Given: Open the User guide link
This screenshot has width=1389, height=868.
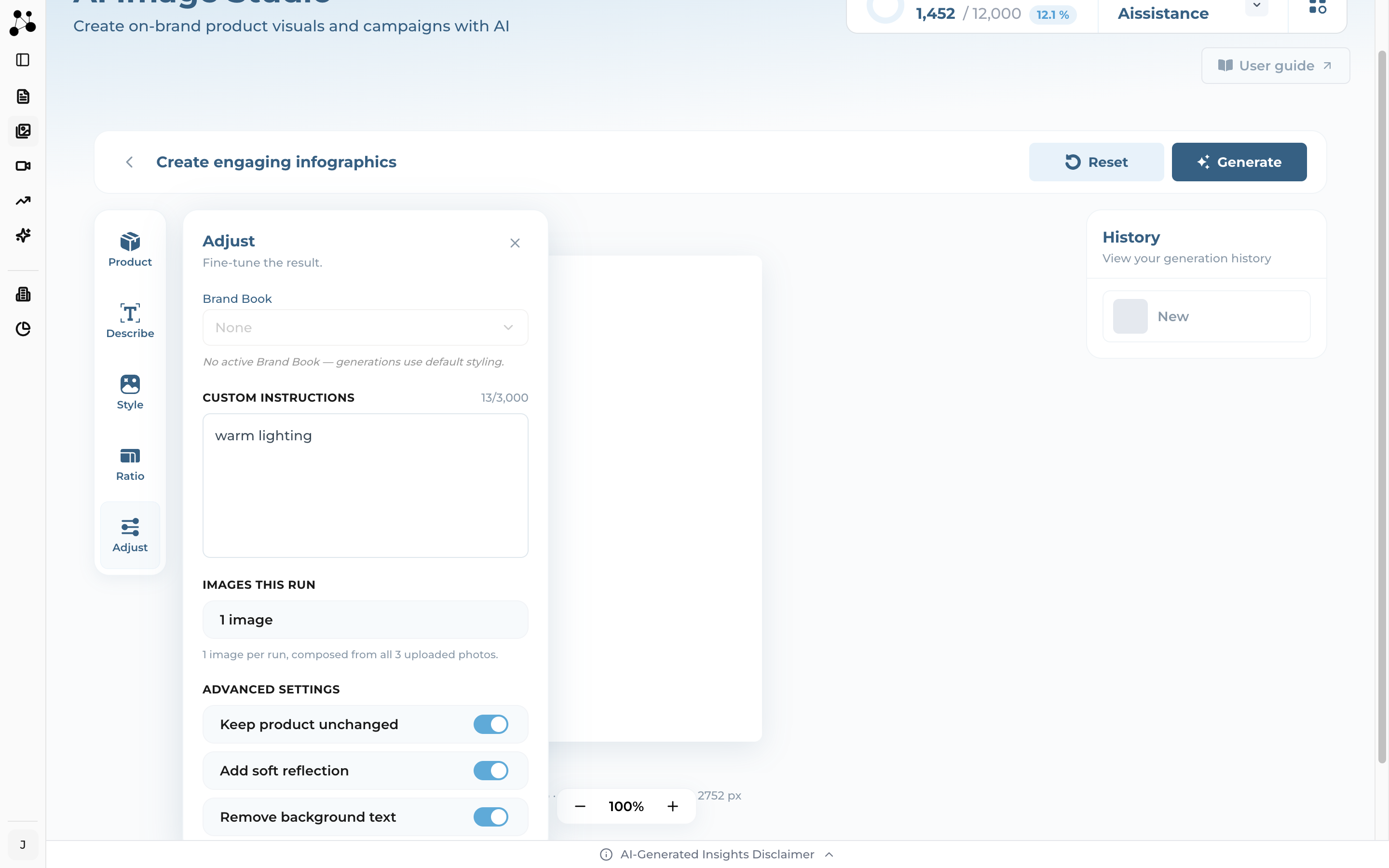Looking at the screenshot, I should point(1275,66).
